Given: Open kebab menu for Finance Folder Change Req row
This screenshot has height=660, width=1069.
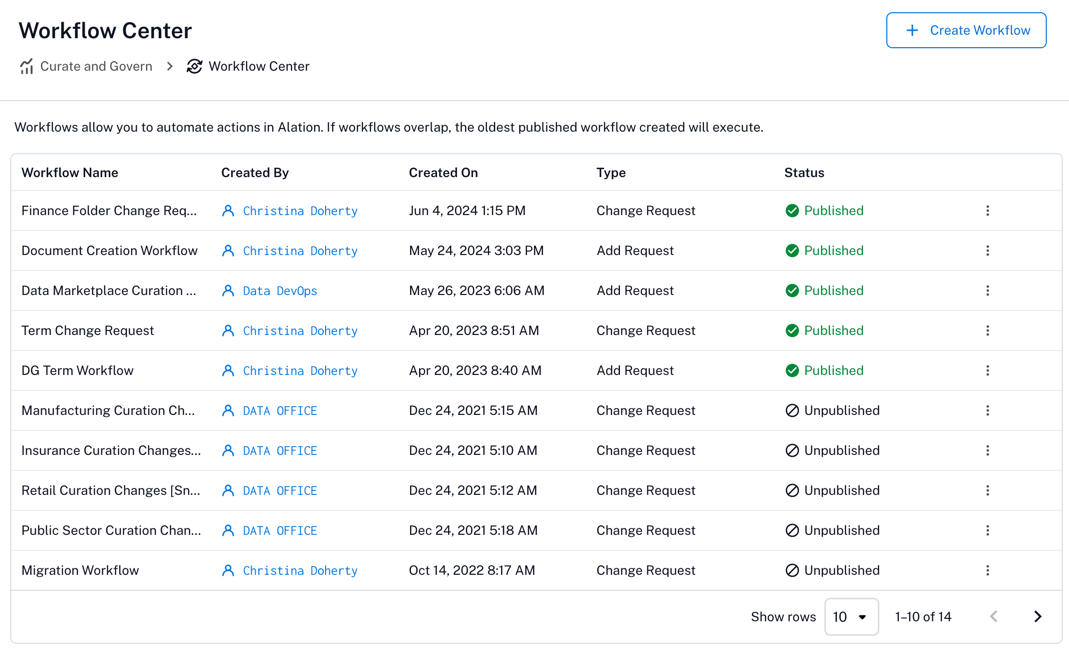Looking at the screenshot, I should point(987,211).
